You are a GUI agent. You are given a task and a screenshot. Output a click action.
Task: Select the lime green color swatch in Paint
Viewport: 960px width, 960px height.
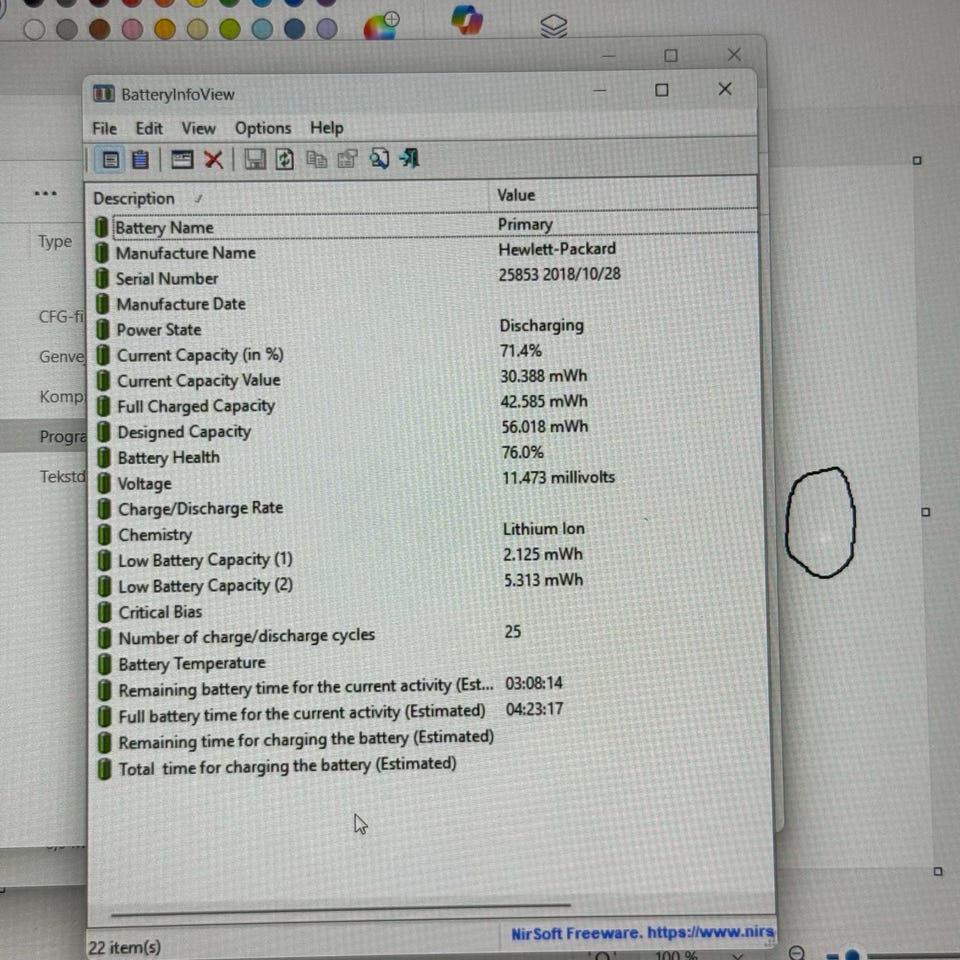tap(230, 29)
